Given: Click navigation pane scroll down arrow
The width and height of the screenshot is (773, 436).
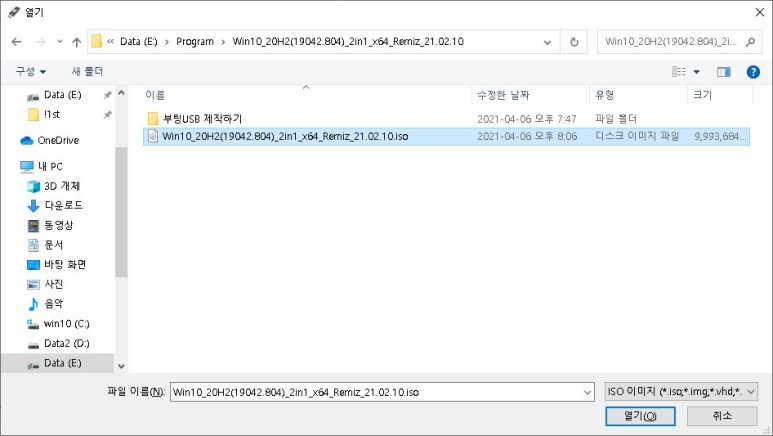Looking at the screenshot, I should [x=121, y=366].
